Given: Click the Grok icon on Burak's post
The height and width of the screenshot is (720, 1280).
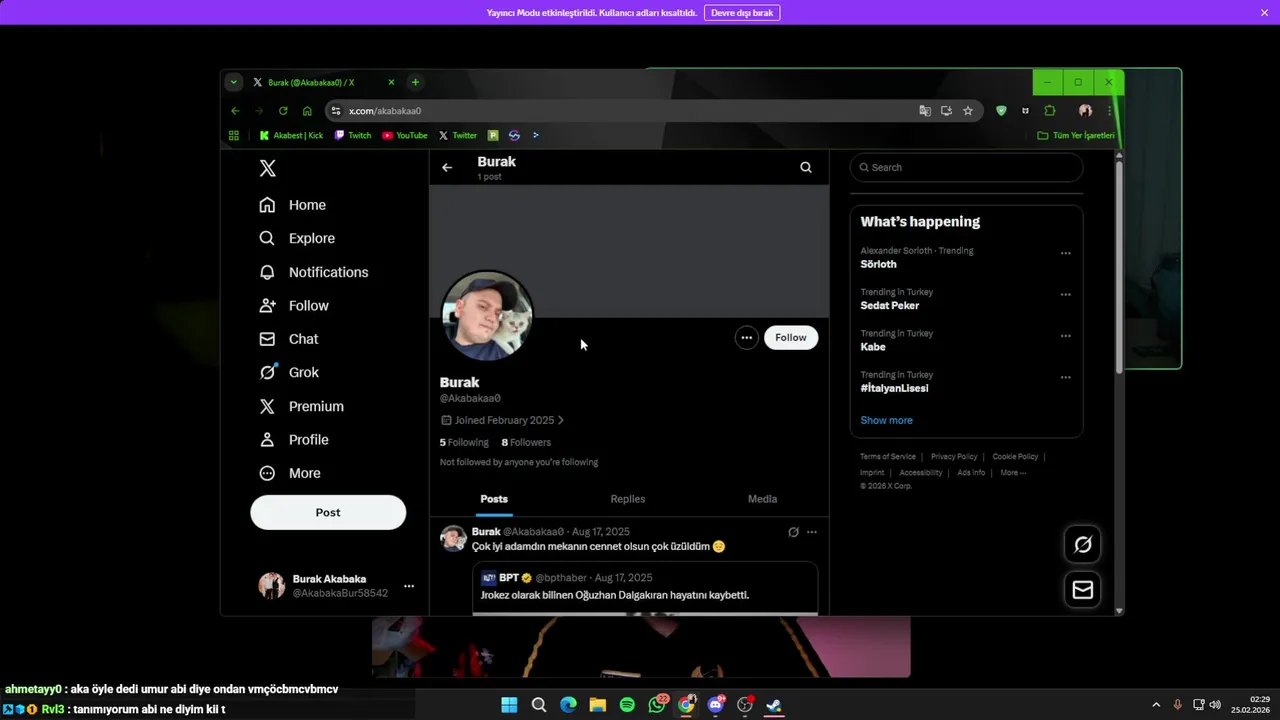Looking at the screenshot, I should pos(793,532).
